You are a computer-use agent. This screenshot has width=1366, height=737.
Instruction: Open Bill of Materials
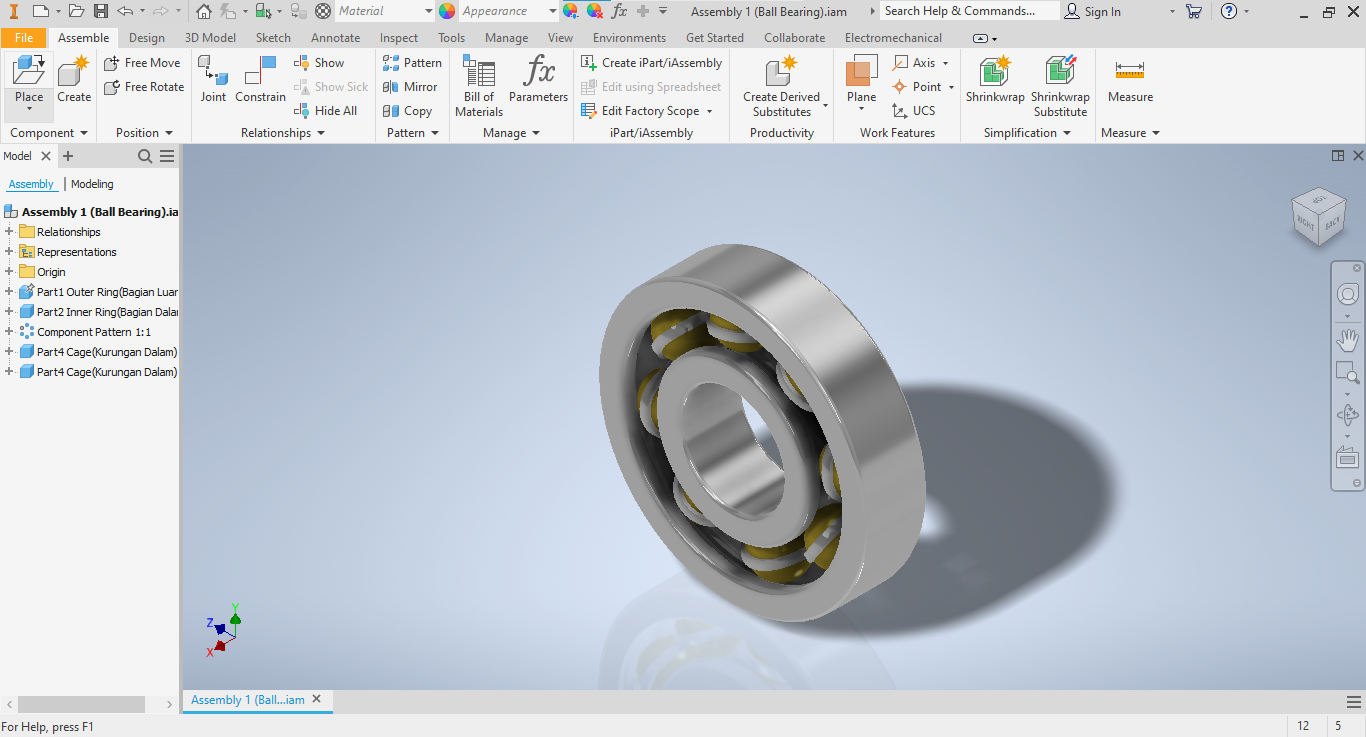pos(479,85)
